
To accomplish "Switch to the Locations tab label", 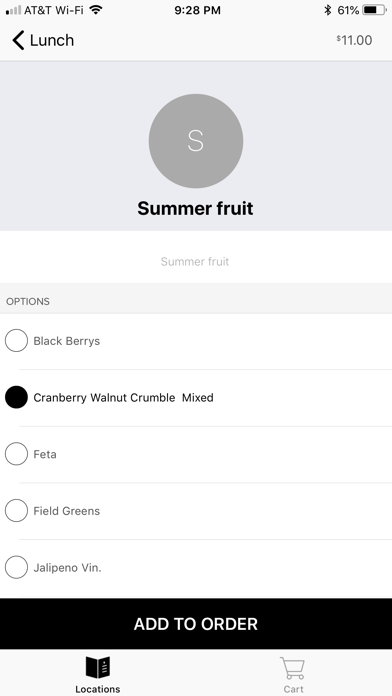I will coord(98,689).
